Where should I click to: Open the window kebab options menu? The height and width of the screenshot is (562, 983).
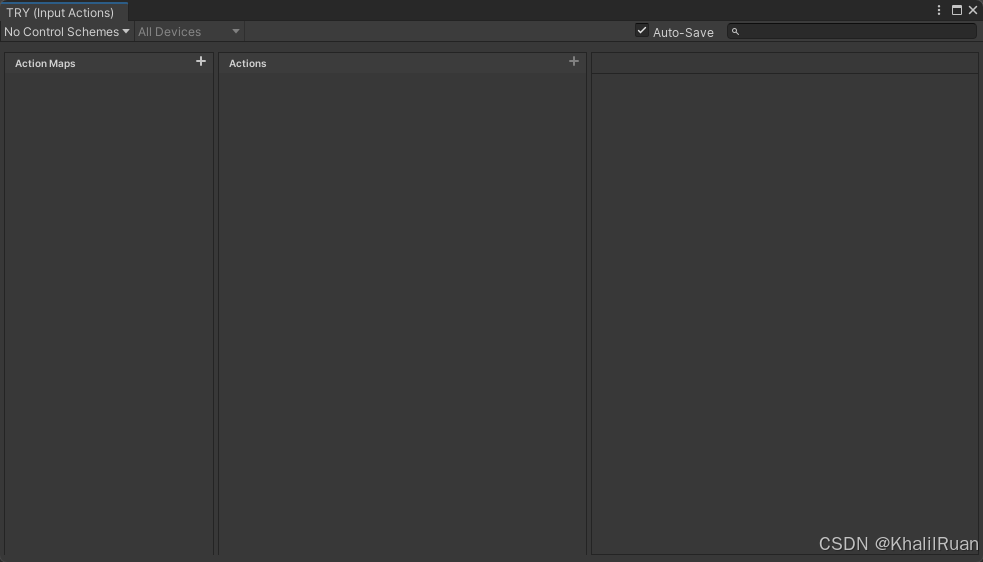(938, 10)
